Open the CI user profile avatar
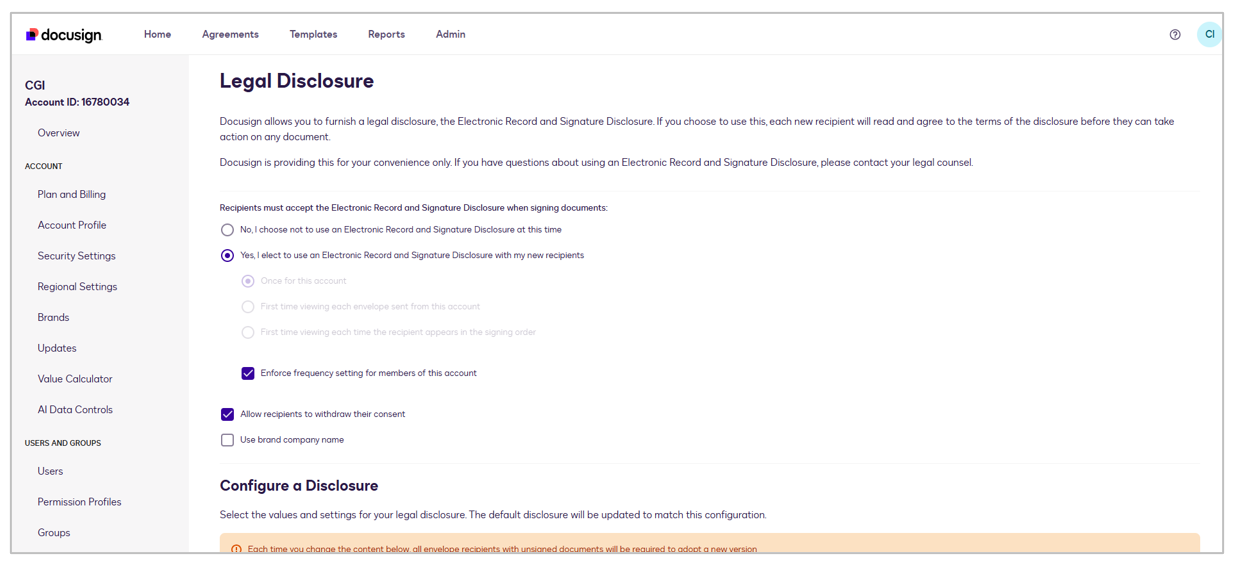The image size is (1234, 561). click(1208, 35)
